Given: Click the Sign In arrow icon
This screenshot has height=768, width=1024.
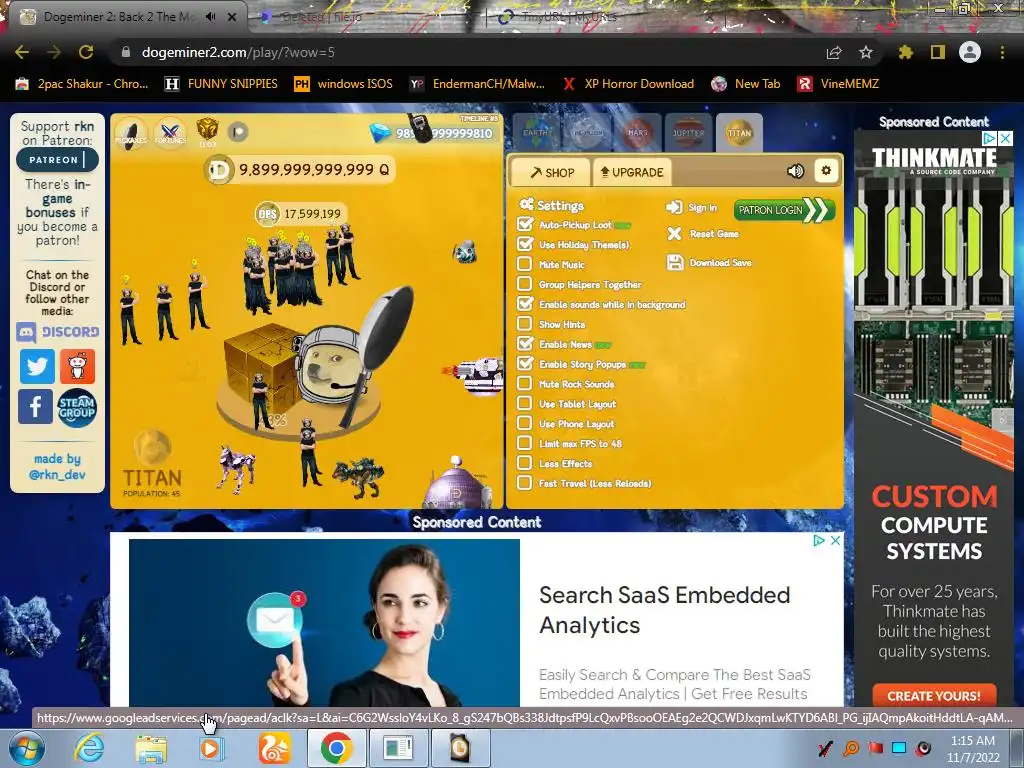Looking at the screenshot, I should (674, 208).
